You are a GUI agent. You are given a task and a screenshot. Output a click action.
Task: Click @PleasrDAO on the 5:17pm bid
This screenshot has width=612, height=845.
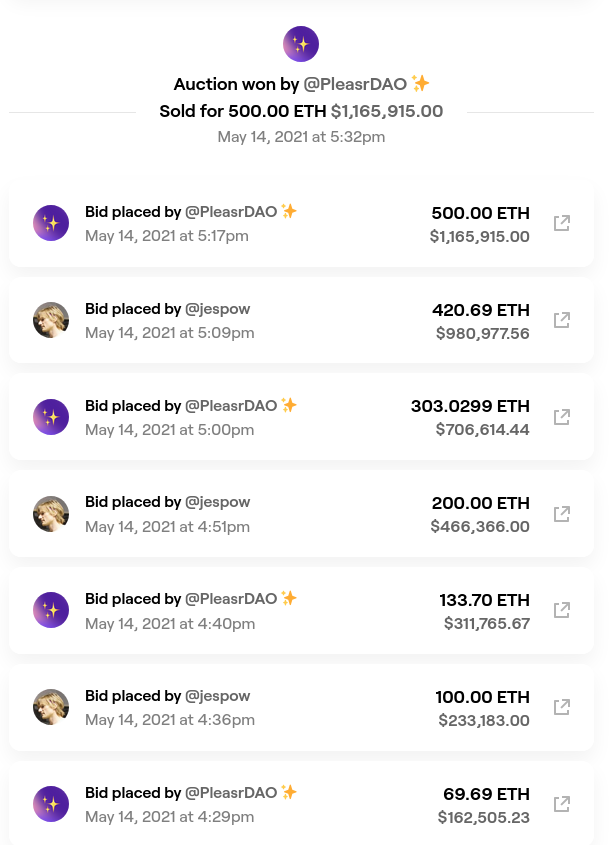pyautogui.click(x=231, y=212)
